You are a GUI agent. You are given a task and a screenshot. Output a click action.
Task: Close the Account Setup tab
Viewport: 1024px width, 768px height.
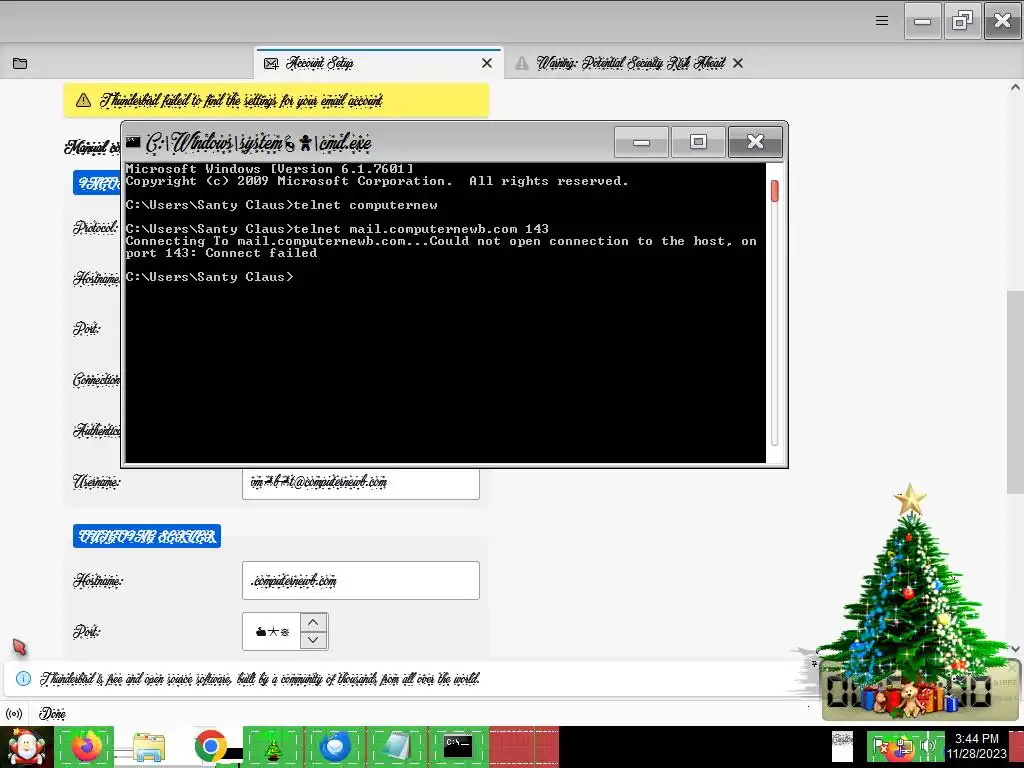pyautogui.click(x=487, y=63)
